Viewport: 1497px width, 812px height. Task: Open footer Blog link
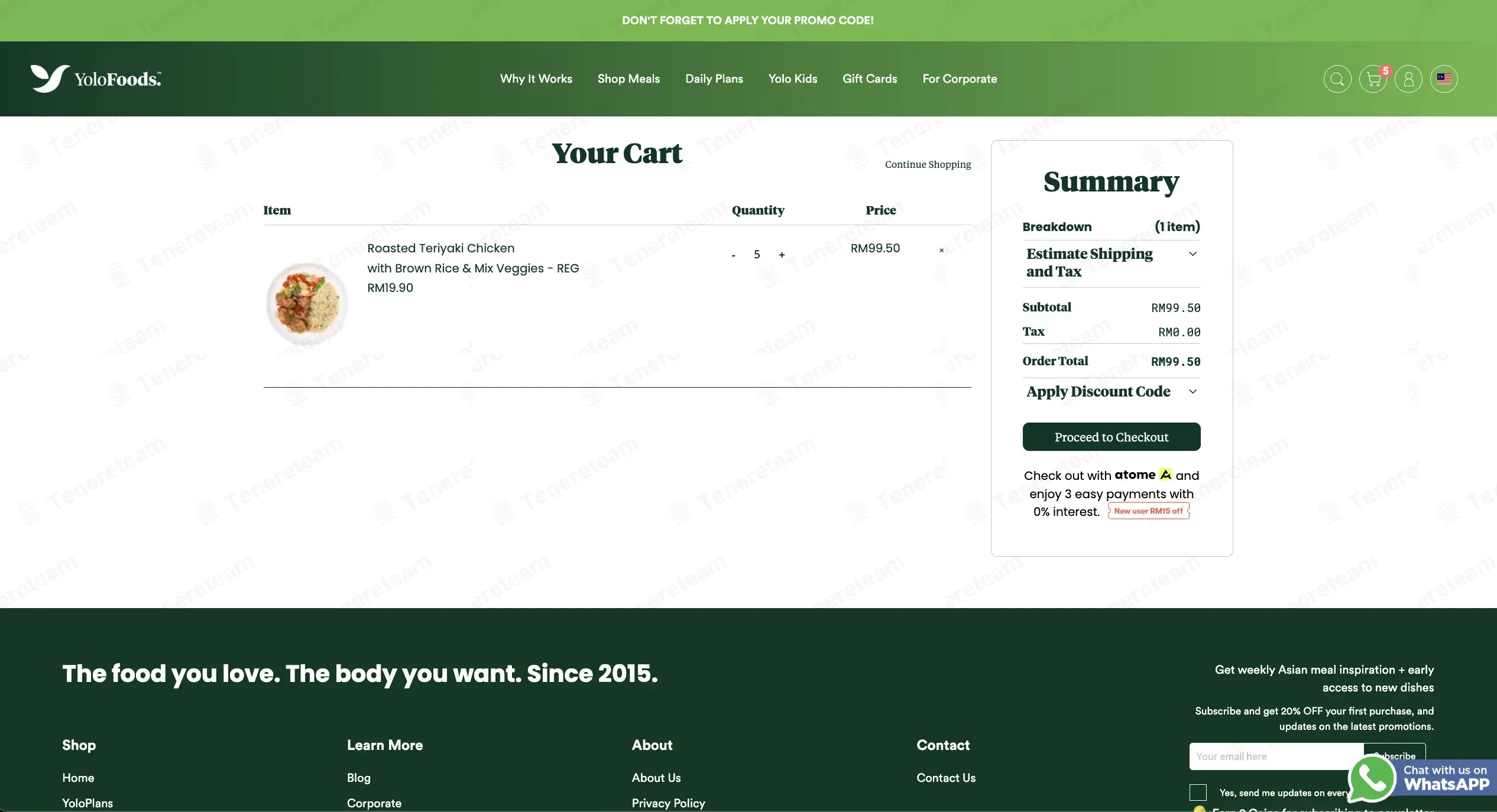pyautogui.click(x=358, y=778)
